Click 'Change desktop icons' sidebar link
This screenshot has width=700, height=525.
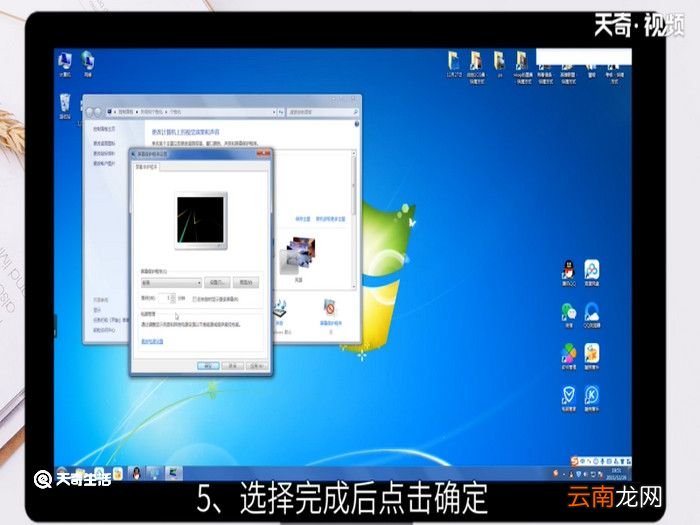(x=104, y=144)
